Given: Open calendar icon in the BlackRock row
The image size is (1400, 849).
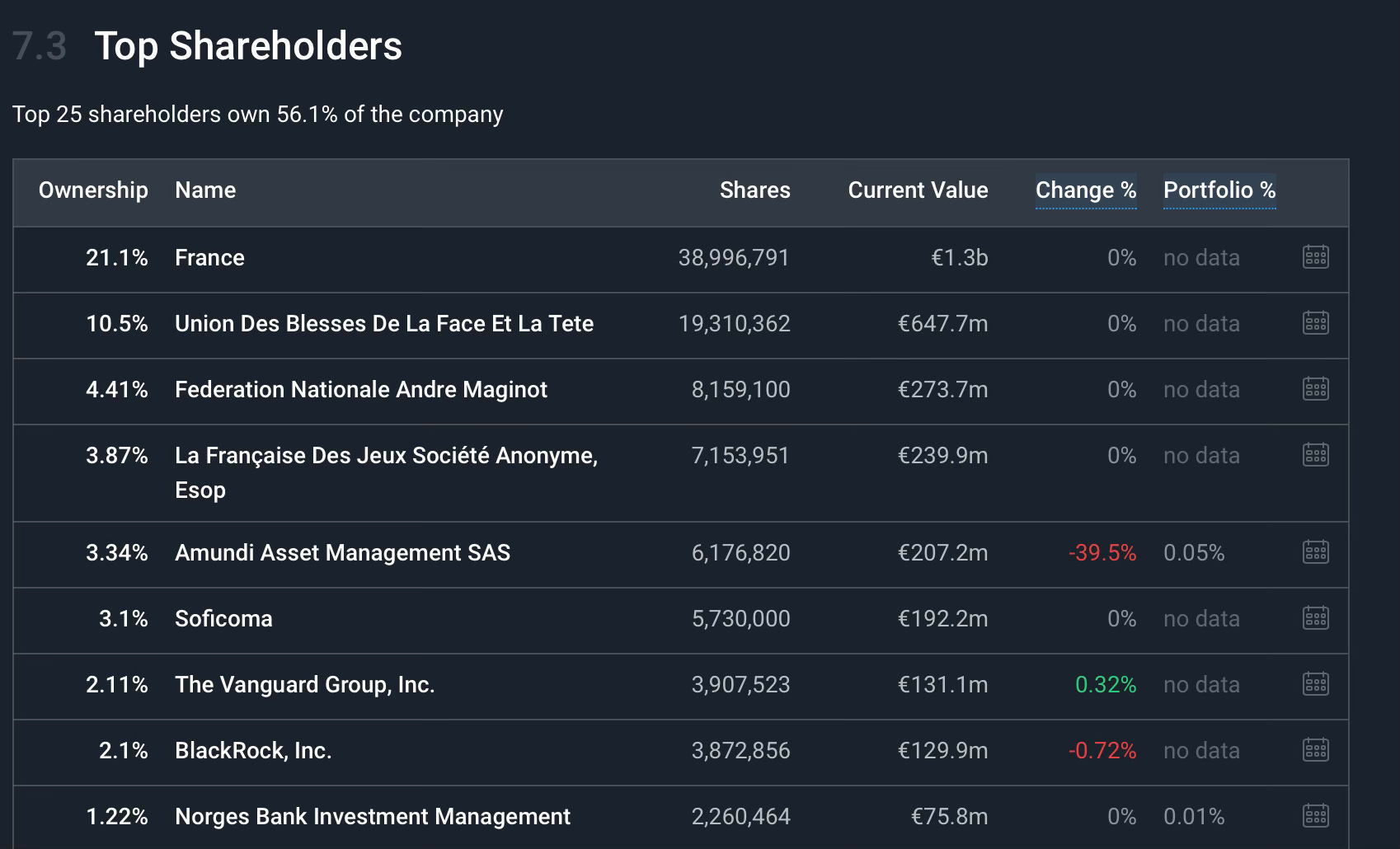Looking at the screenshot, I should tap(1315, 750).
